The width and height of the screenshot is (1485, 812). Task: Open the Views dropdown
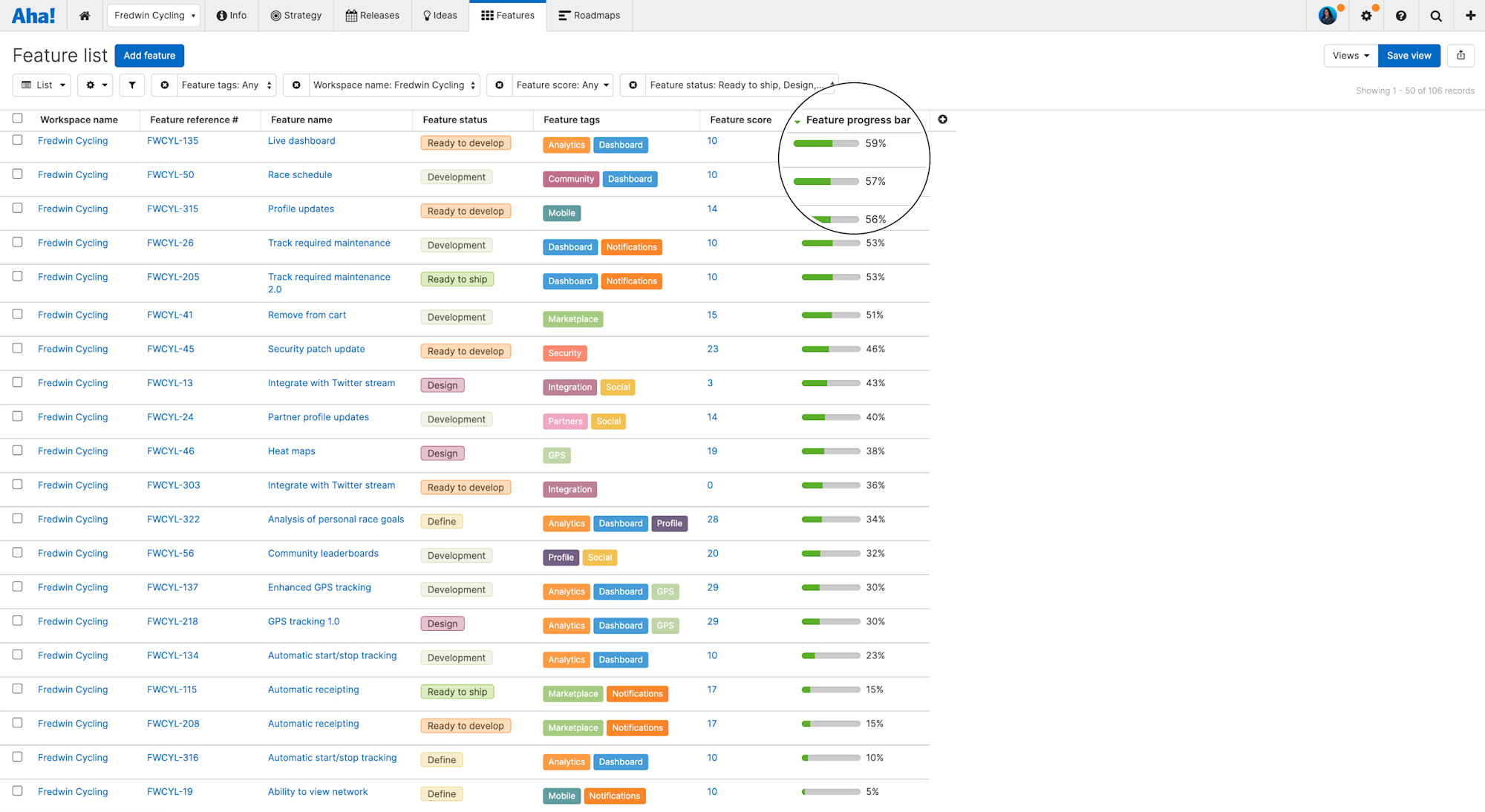(1350, 55)
